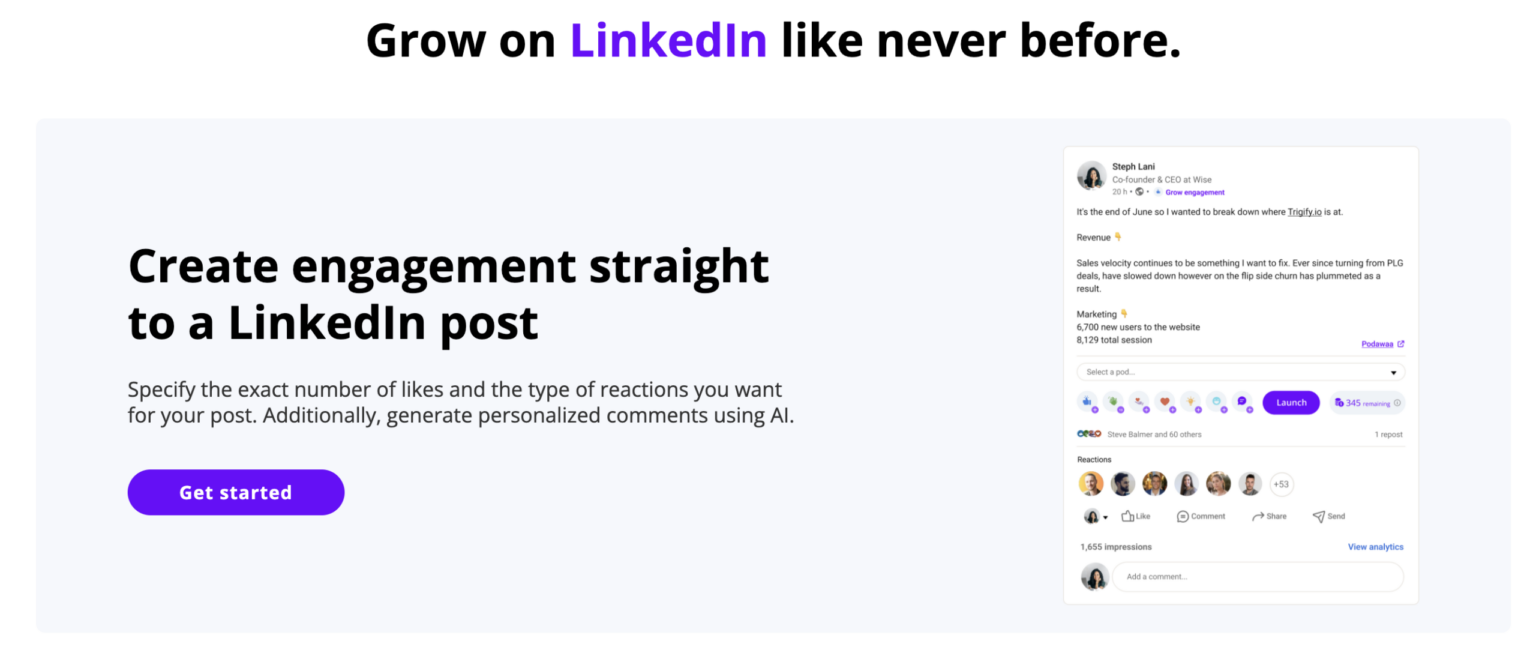Select the insightful lightbulb reaction

1191,401
